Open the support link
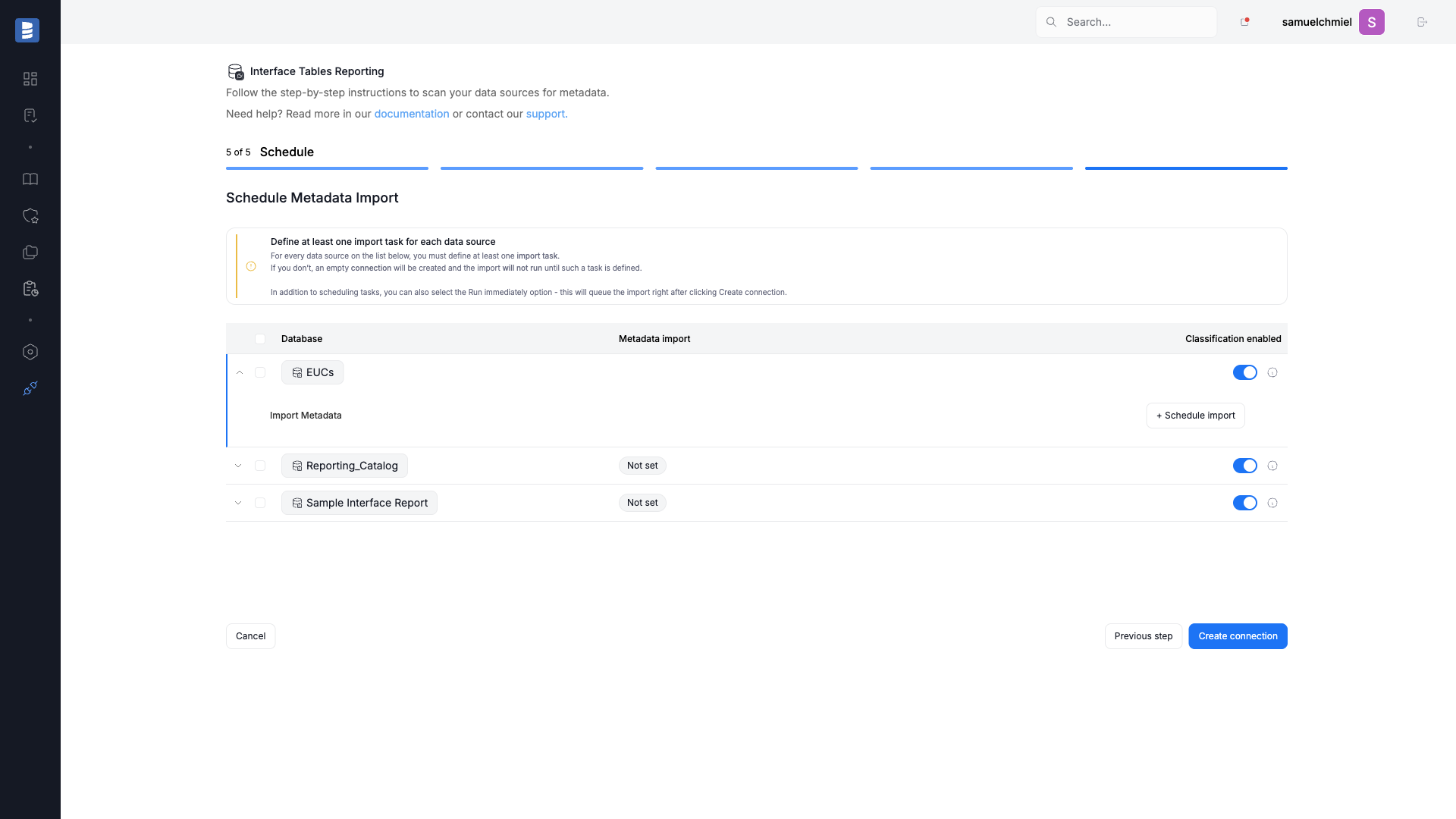The image size is (1456, 819). click(x=545, y=114)
